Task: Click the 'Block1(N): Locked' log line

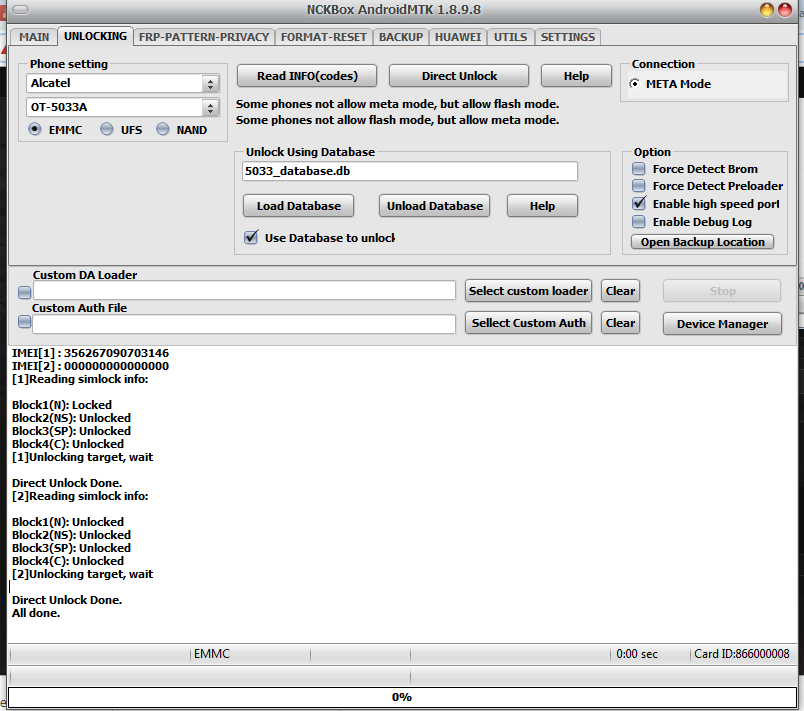Action: 62,405
